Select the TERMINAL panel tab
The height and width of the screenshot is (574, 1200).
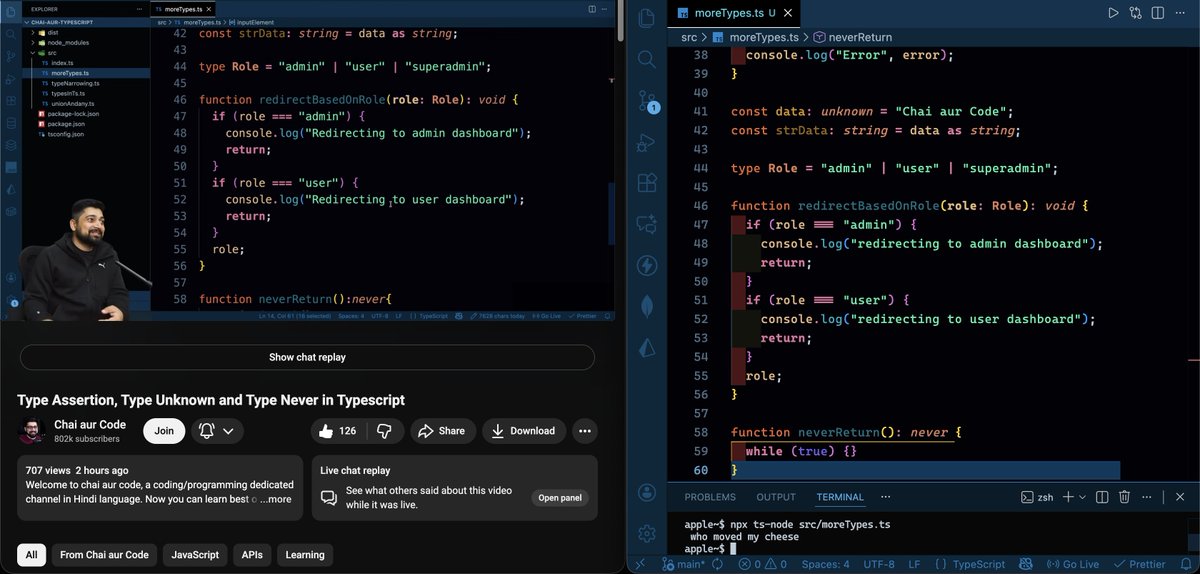pyautogui.click(x=840, y=497)
